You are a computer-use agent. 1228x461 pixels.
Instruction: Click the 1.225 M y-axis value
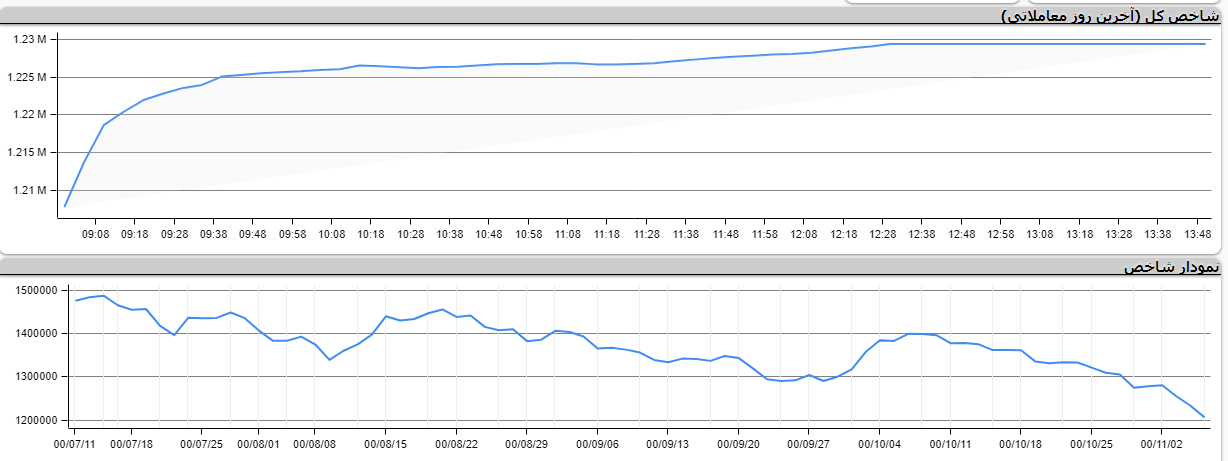point(27,77)
